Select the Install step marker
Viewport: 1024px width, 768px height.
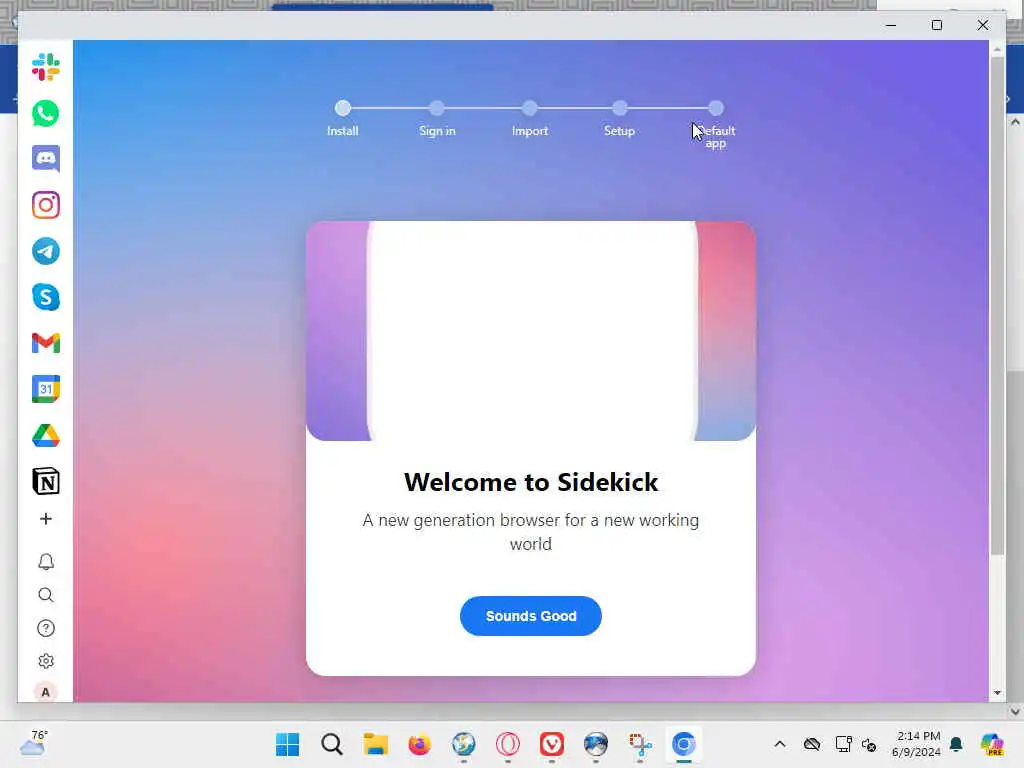coord(343,108)
